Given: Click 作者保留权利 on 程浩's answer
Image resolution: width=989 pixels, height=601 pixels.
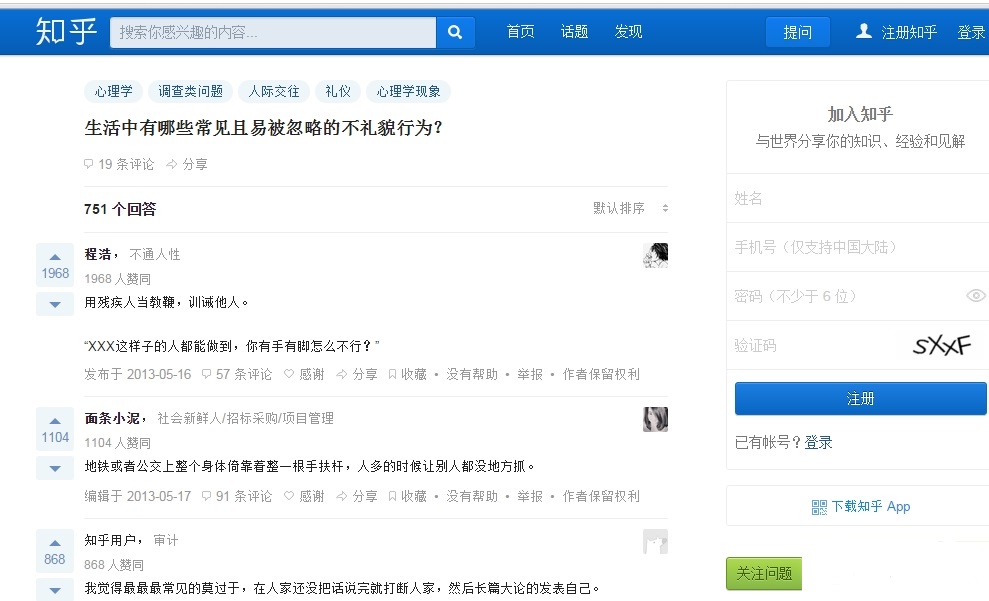Looking at the screenshot, I should (600, 374).
